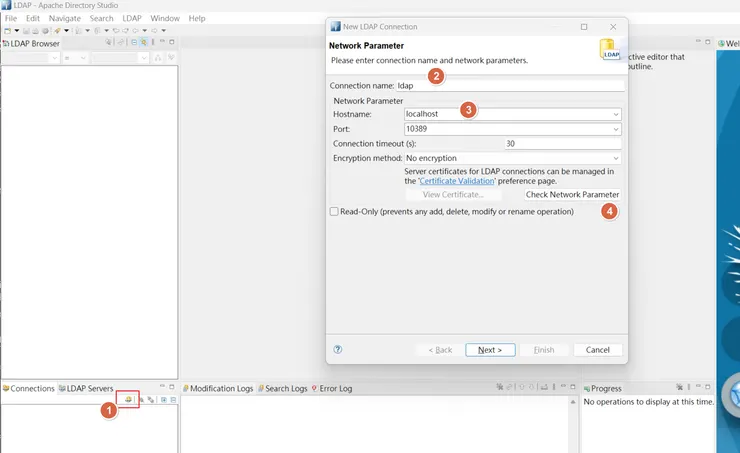The width and height of the screenshot is (740, 453).
Task: Open the View Menu of LDAP Browser panel
Action: pyautogui.click(x=152, y=42)
